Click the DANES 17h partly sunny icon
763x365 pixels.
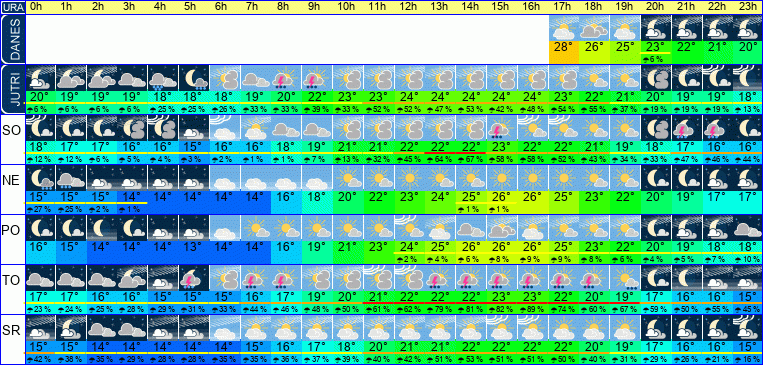click(x=564, y=28)
